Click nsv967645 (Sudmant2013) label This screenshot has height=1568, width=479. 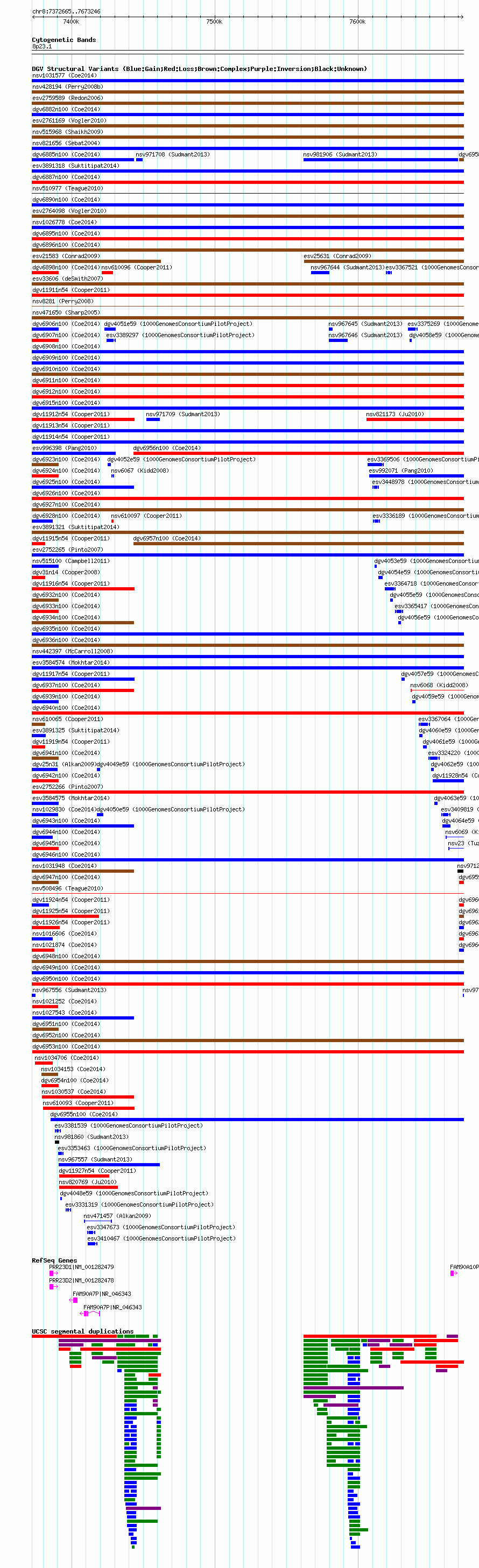click(365, 324)
